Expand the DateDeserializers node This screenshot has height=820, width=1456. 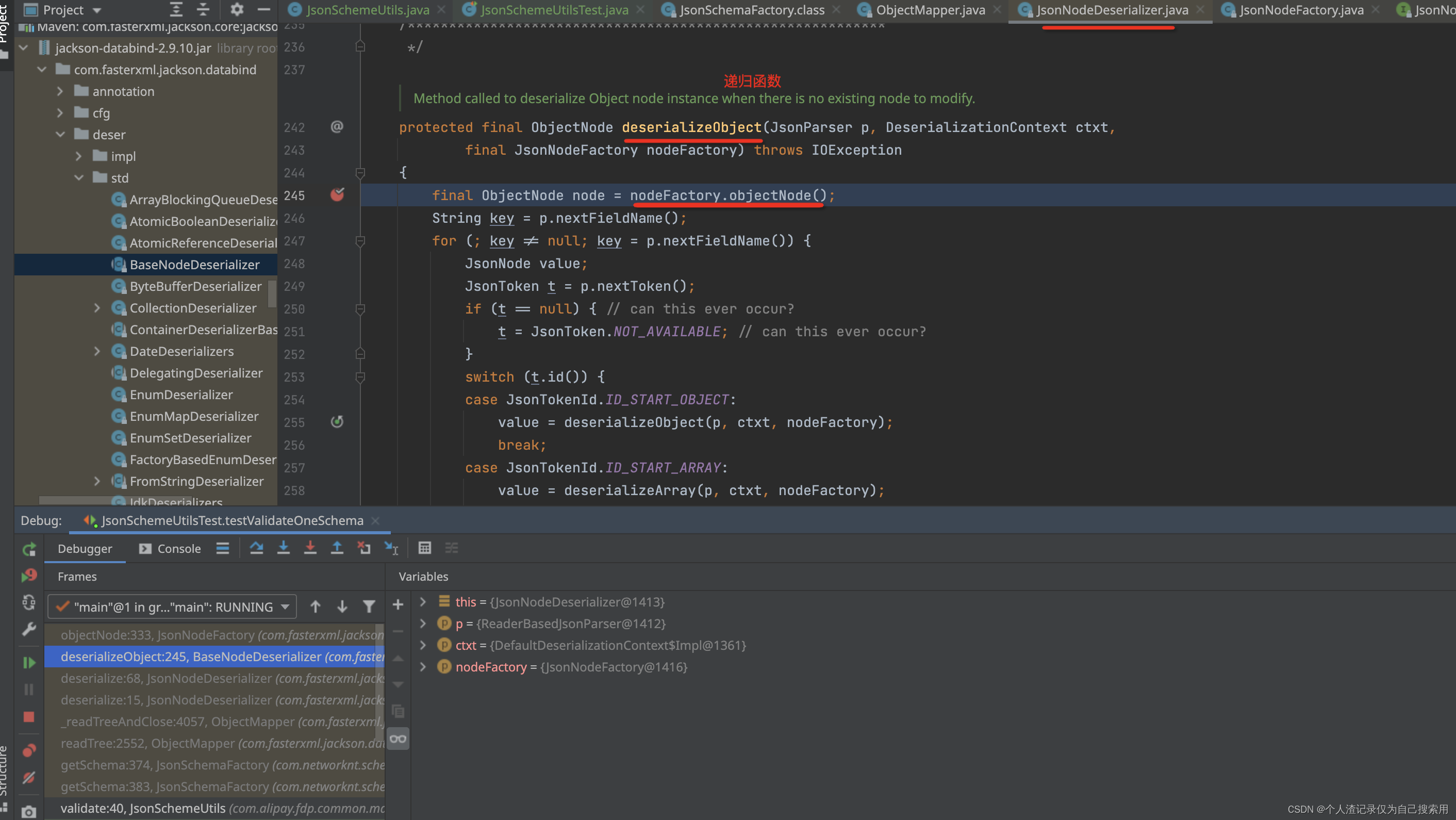pyautogui.click(x=97, y=351)
